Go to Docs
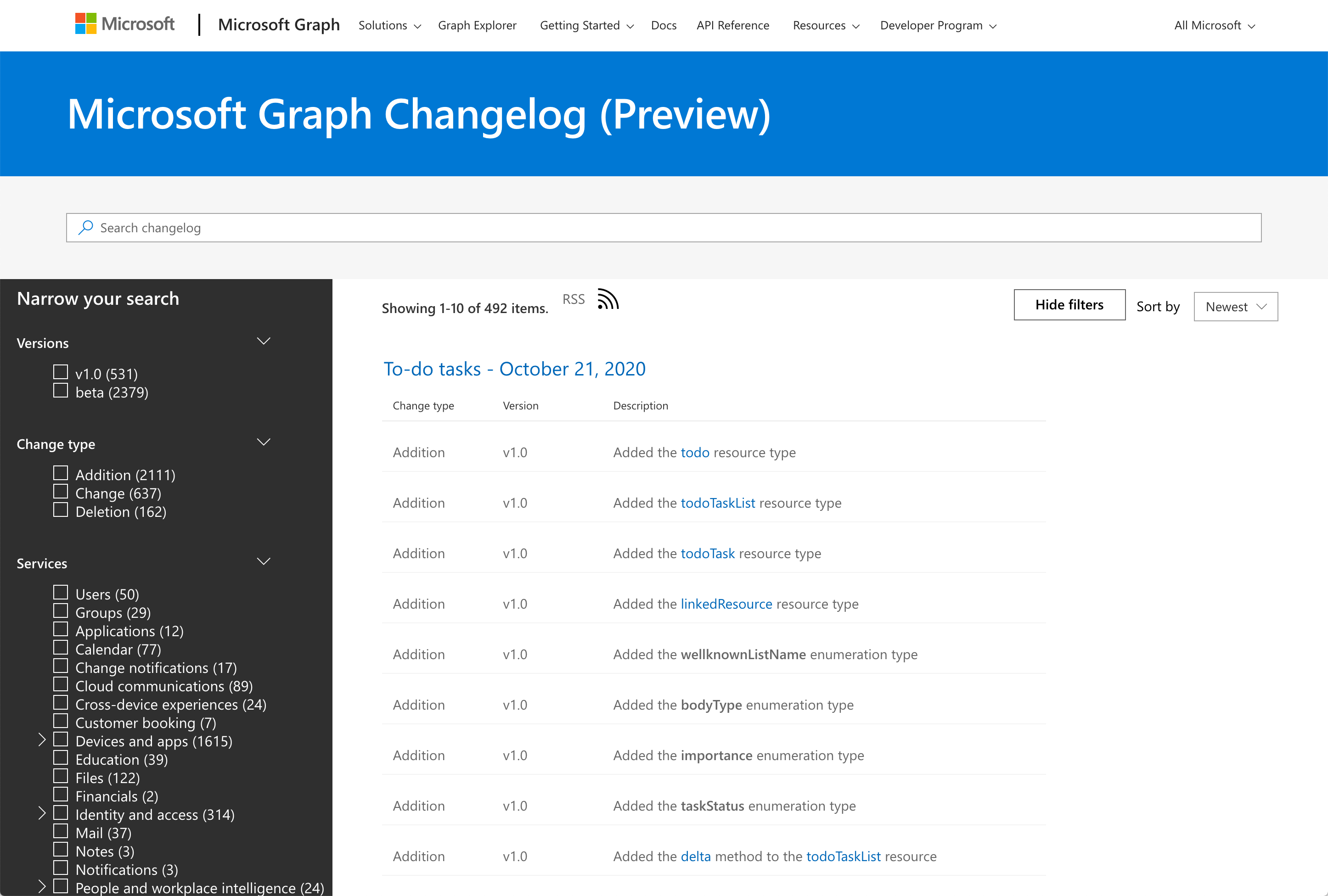Image resolution: width=1328 pixels, height=896 pixels. (664, 26)
